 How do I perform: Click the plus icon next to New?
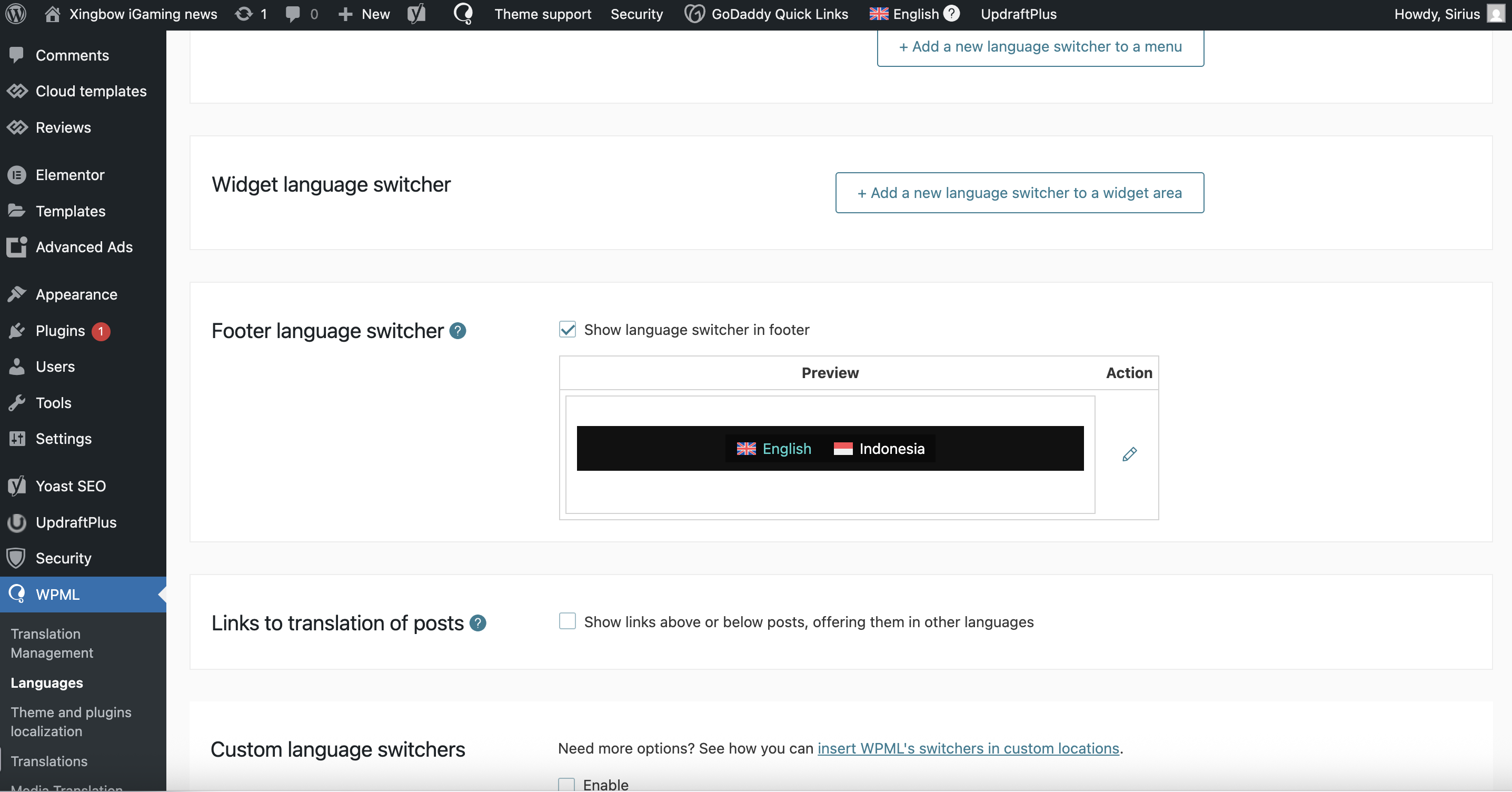[x=345, y=14]
